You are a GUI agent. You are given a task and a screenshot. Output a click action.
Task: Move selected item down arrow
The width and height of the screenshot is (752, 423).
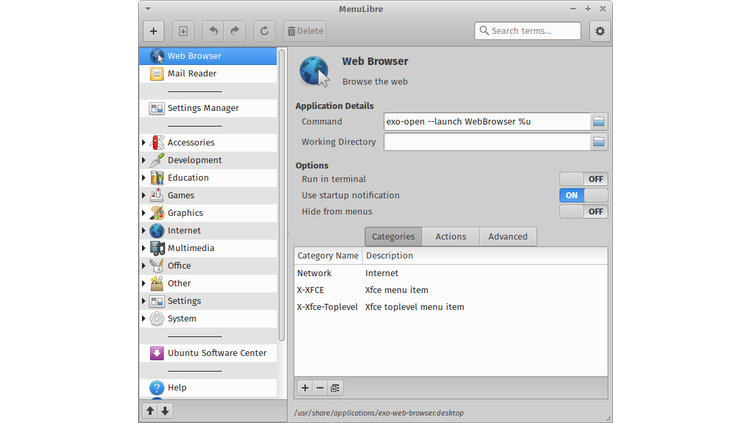tap(165, 410)
